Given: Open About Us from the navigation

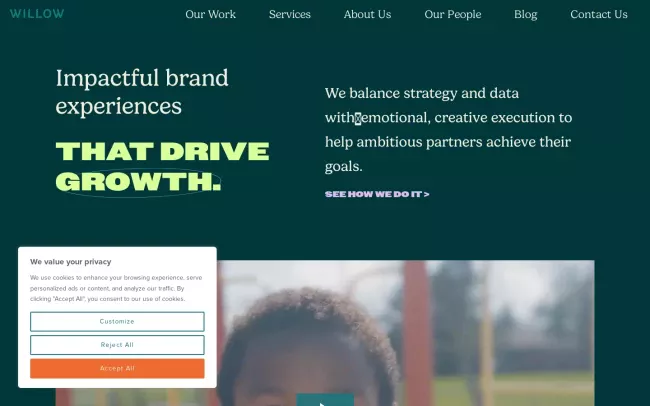Looking at the screenshot, I should click(367, 15).
